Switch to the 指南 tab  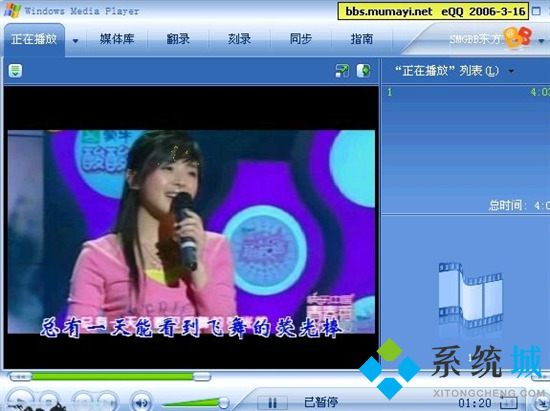pyautogui.click(x=362, y=39)
